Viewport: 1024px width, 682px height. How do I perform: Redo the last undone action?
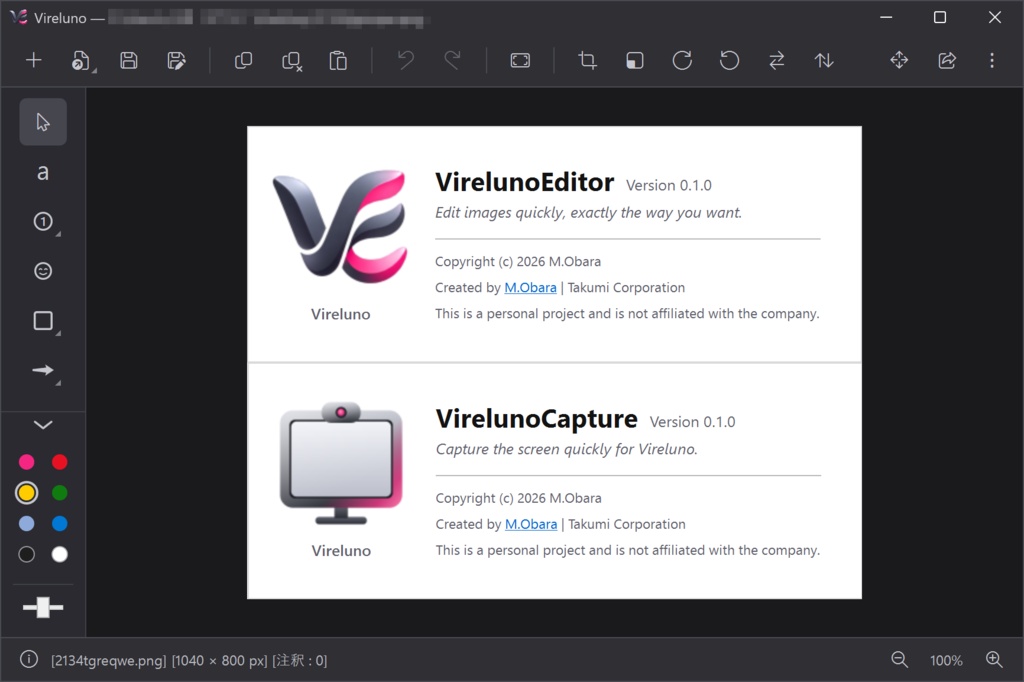coord(453,61)
